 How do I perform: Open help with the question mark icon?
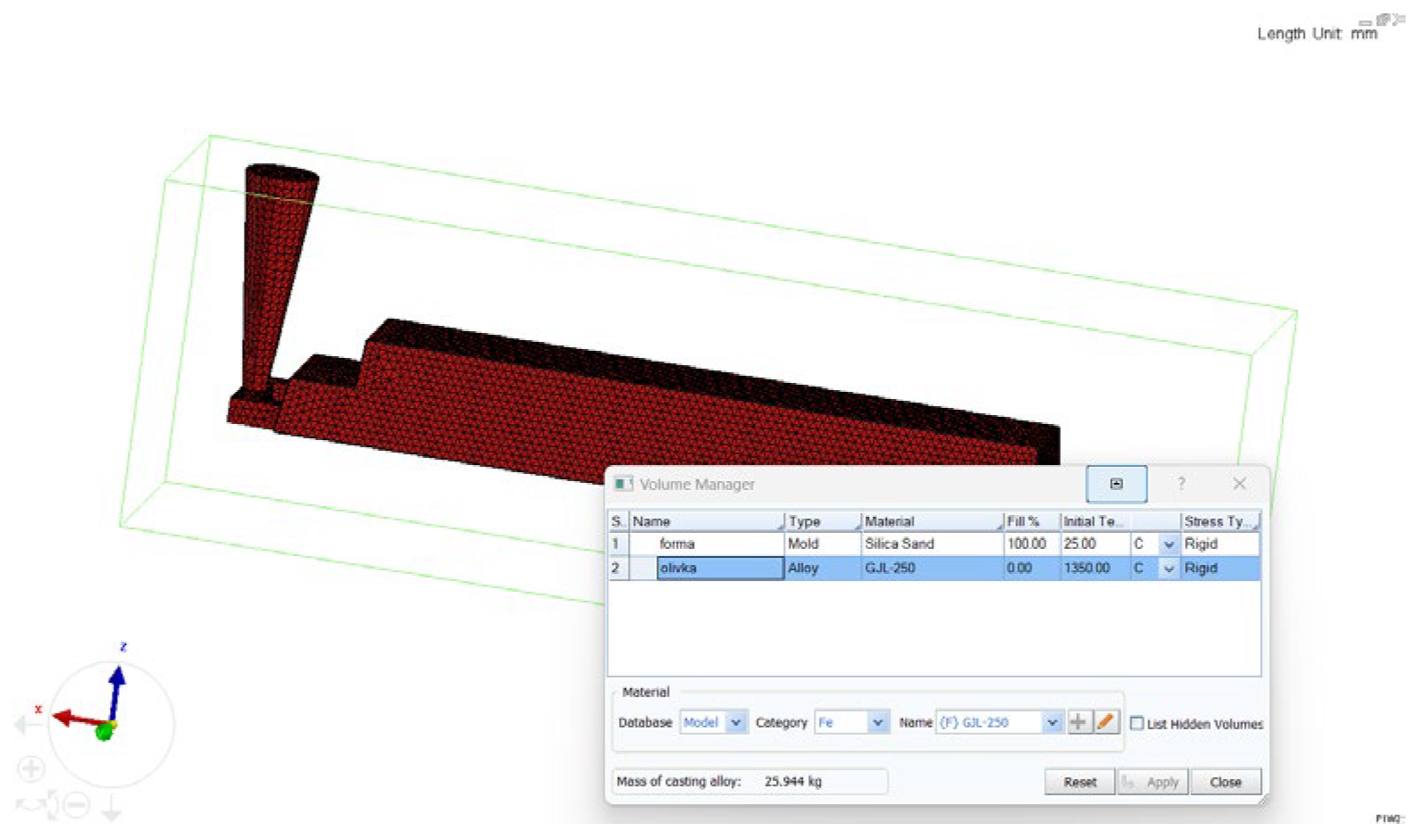[1181, 484]
